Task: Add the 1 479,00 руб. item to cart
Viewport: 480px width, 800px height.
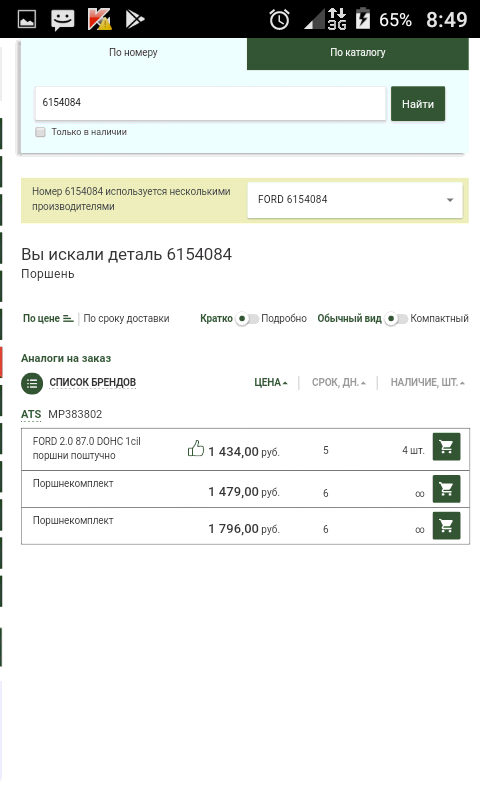Action: [x=446, y=489]
